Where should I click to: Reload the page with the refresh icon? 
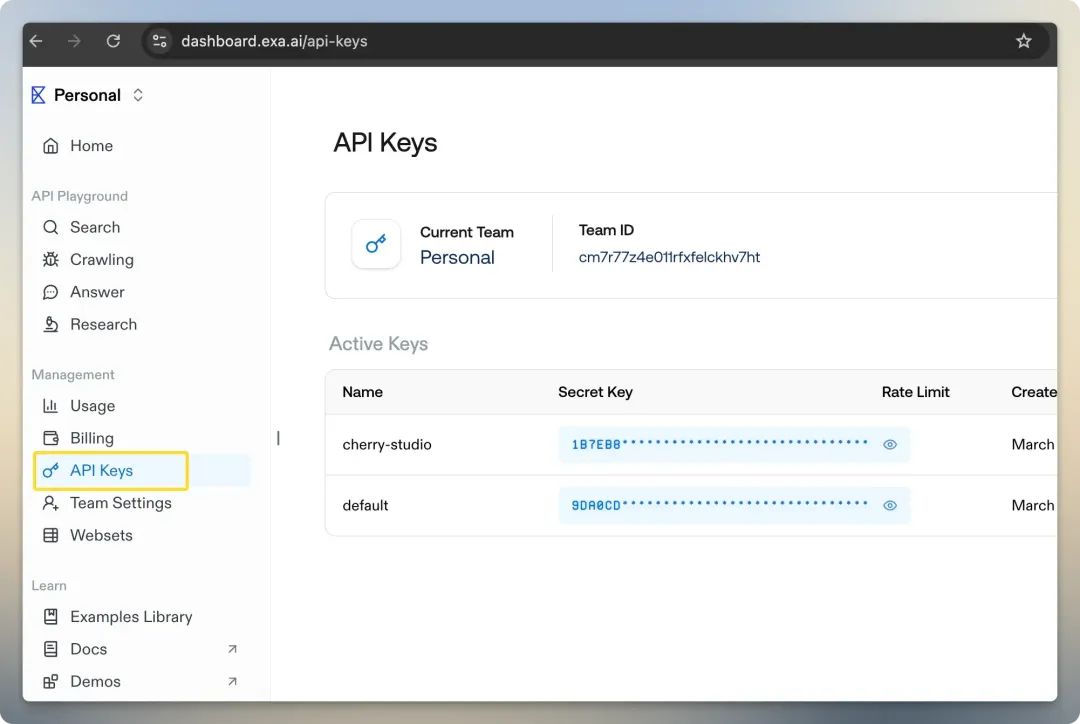pyautogui.click(x=113, y=41)
